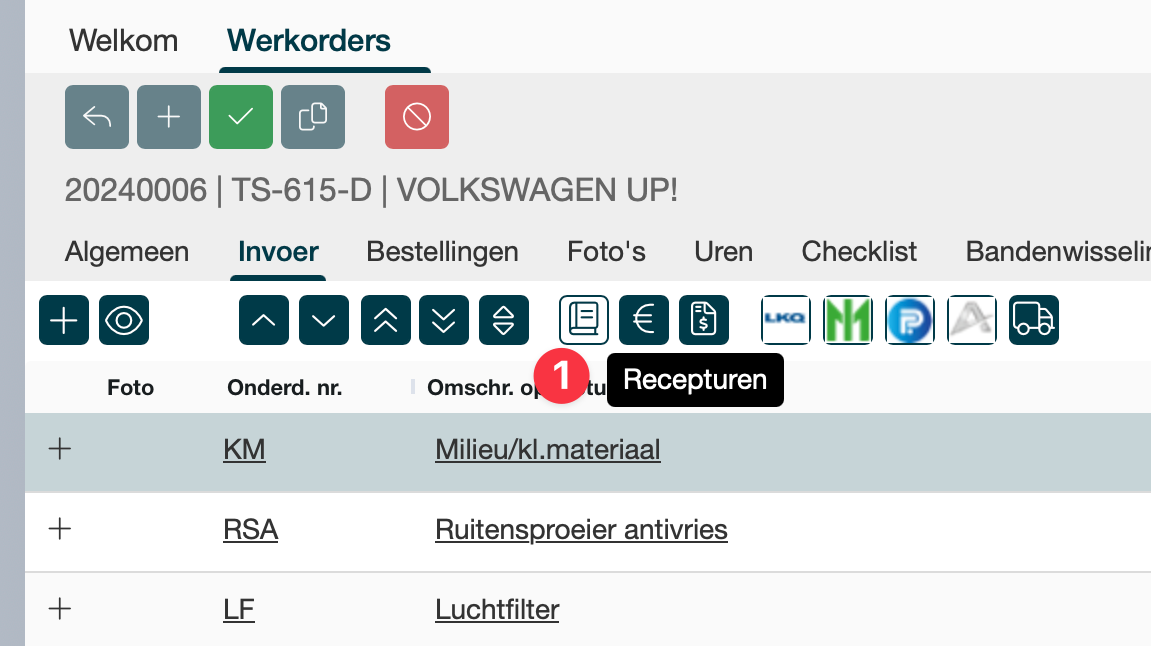This screenshot has width=1151, height=646.
Task: Switch to the Bestellingen tab
Action: tap(442, 251)
